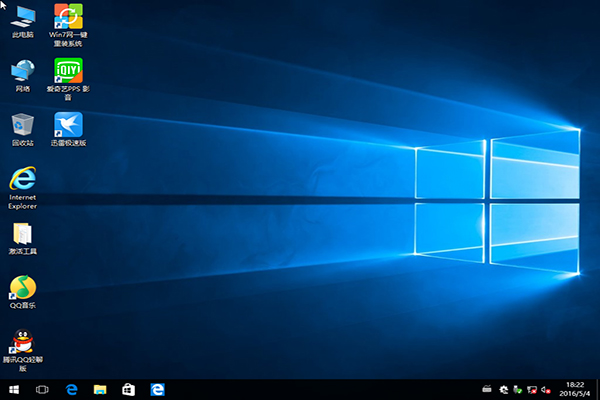The width and height of the screenshot is (600, 400).
Task: Launch Microsoft Edge from the taskbar
Action: 72,388
